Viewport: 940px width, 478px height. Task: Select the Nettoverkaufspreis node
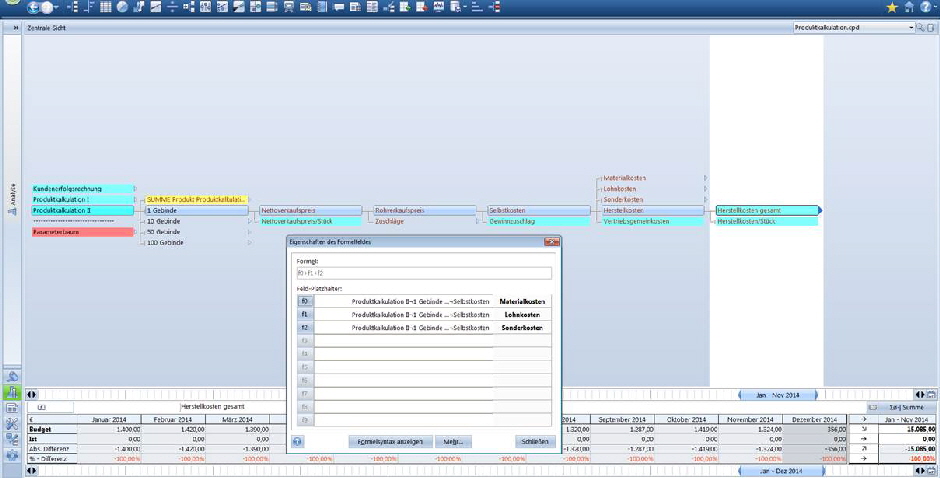[311, 211]
